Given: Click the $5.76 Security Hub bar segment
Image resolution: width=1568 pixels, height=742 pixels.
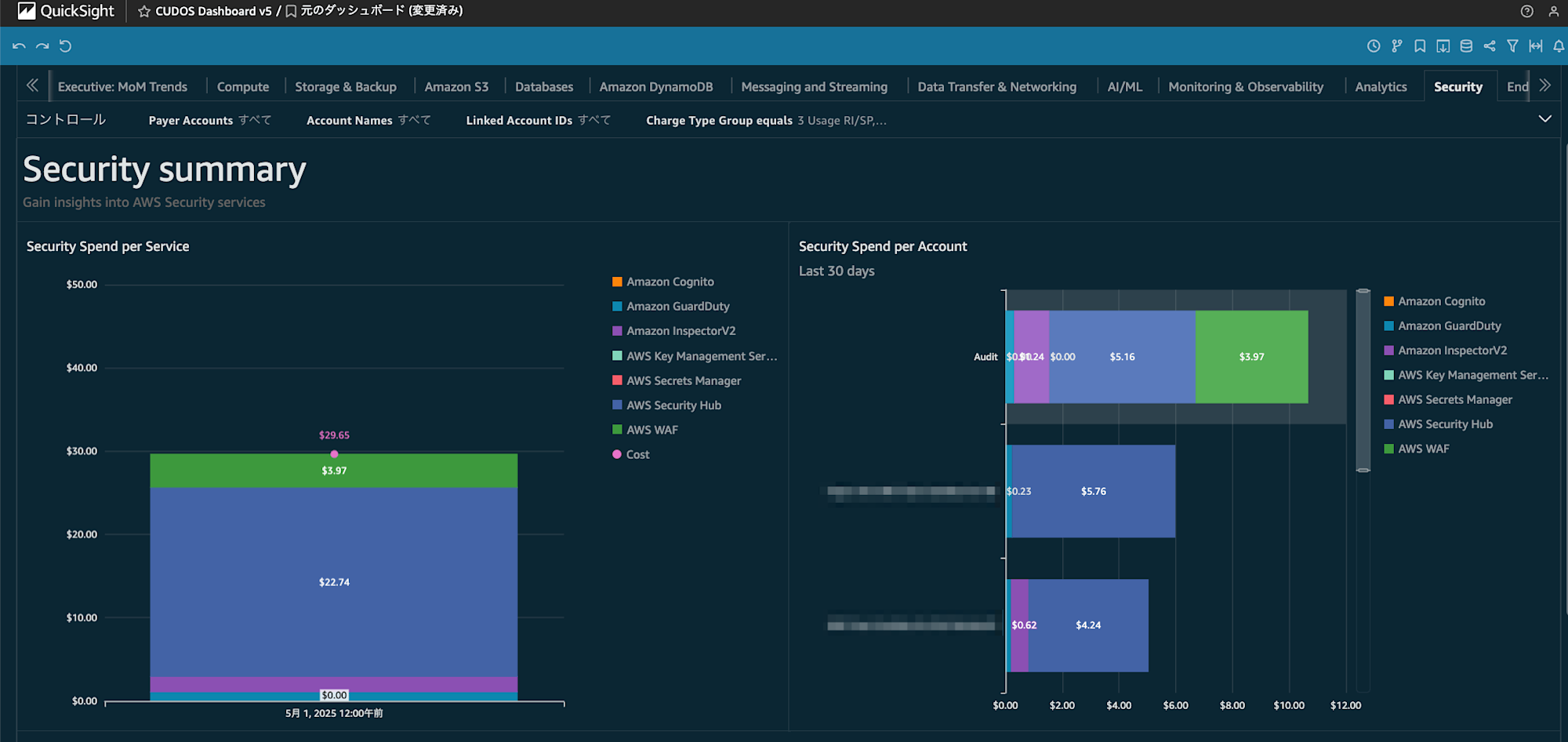Looking at the screenshot, I should point(1094,491).
